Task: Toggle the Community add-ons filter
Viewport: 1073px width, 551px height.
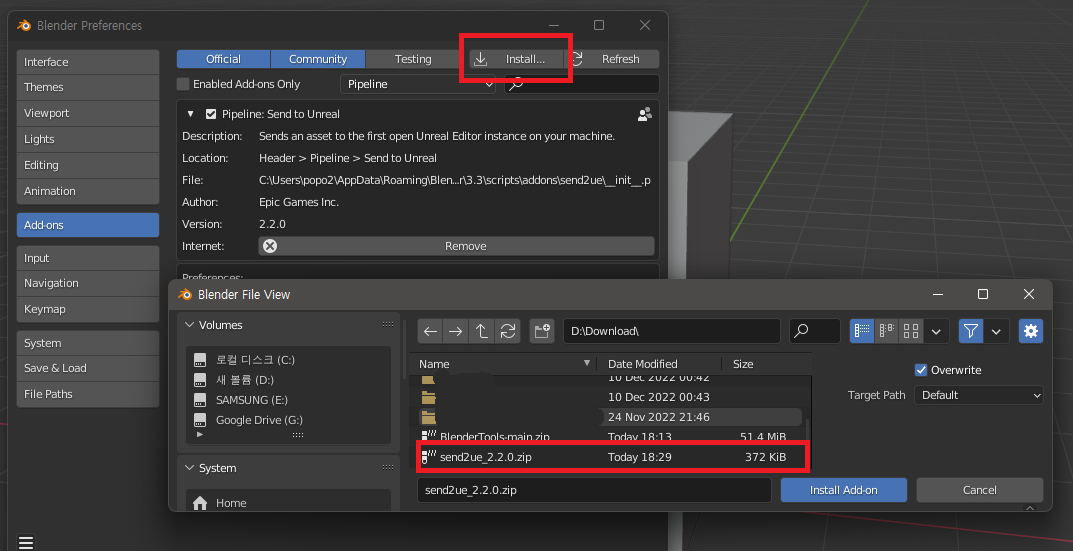Action: 318,59
